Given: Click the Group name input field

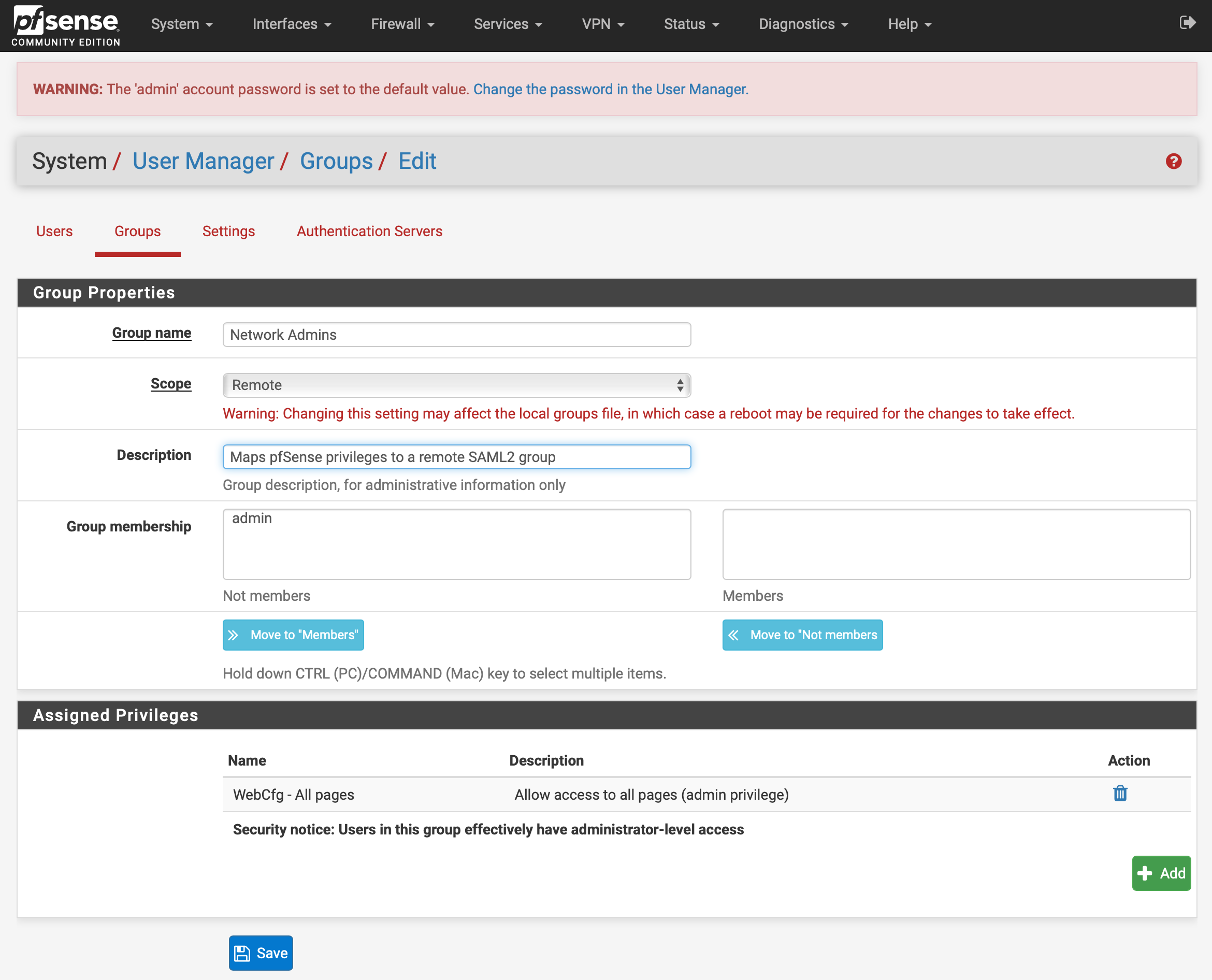Looking at the screenshot, I should tap(456, 334).
